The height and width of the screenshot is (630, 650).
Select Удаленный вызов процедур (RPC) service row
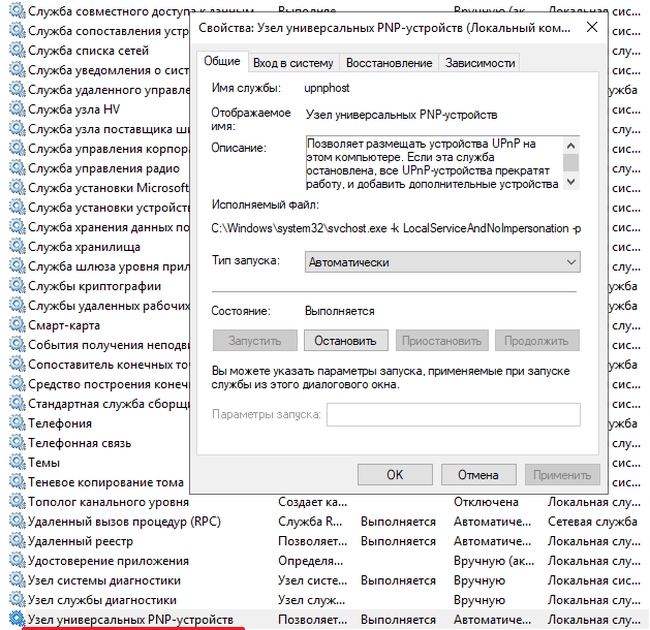(124, 521)
